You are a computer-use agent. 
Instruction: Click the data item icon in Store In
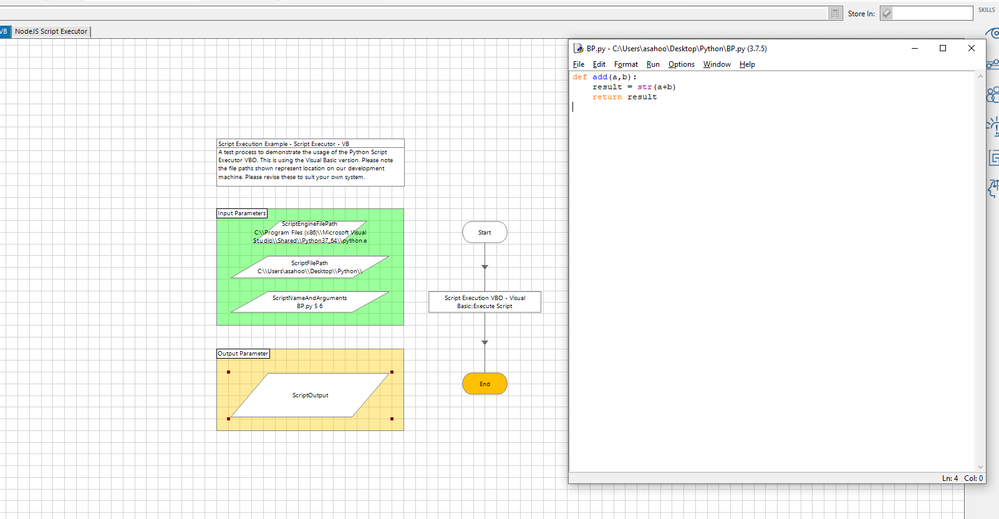(x=886, y=13)
